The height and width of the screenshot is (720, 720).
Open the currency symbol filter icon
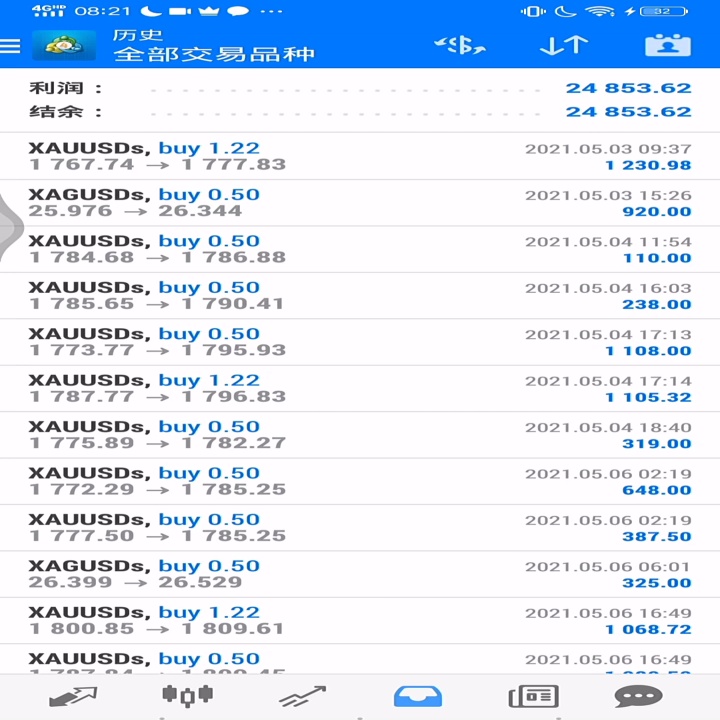(x=460, y=45)
